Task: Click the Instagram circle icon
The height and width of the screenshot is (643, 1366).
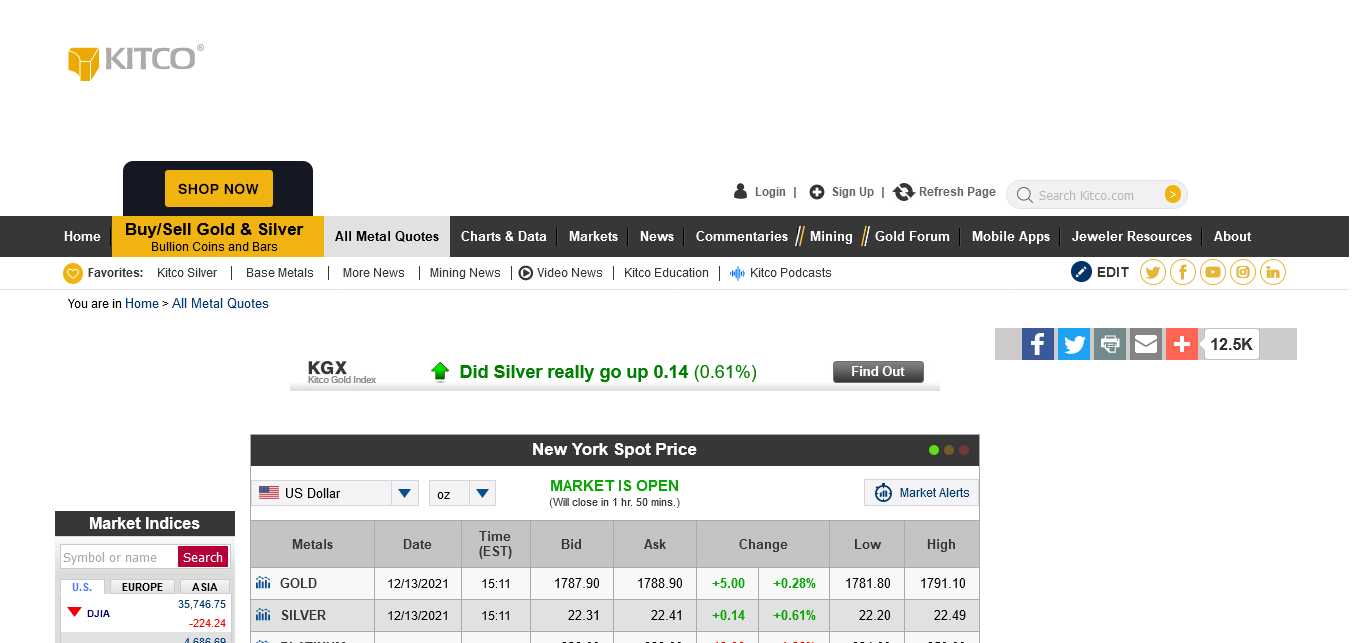Action: [1243, 272]
